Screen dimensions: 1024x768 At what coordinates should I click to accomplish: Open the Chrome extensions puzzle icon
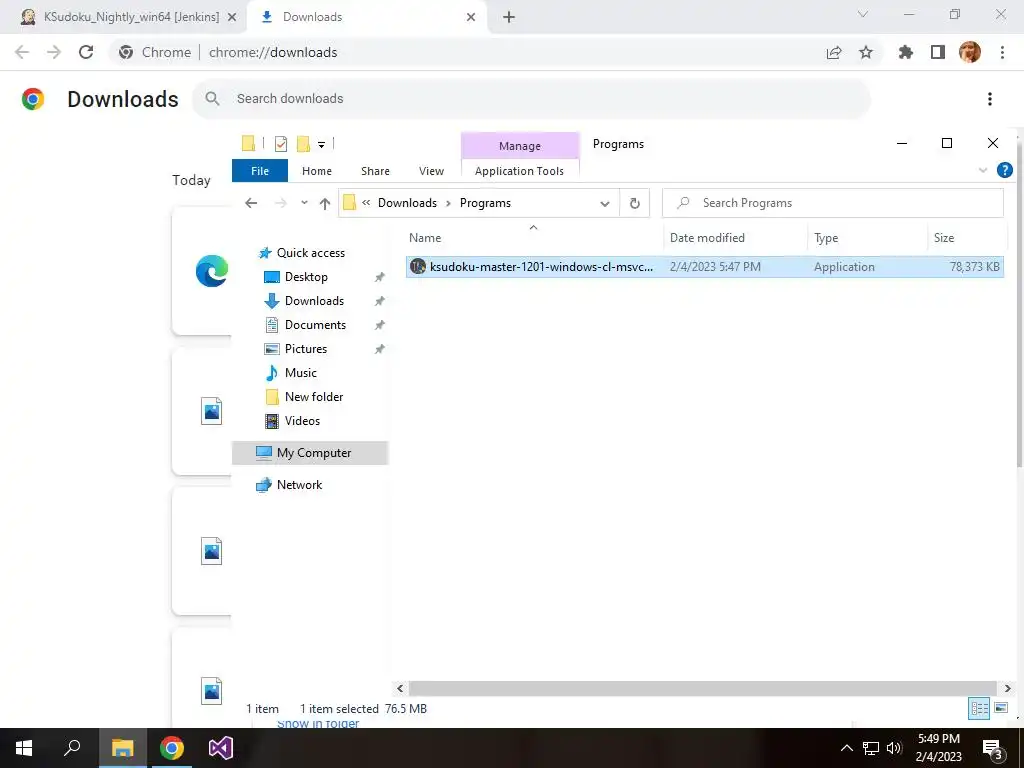(x=906, y=52)
